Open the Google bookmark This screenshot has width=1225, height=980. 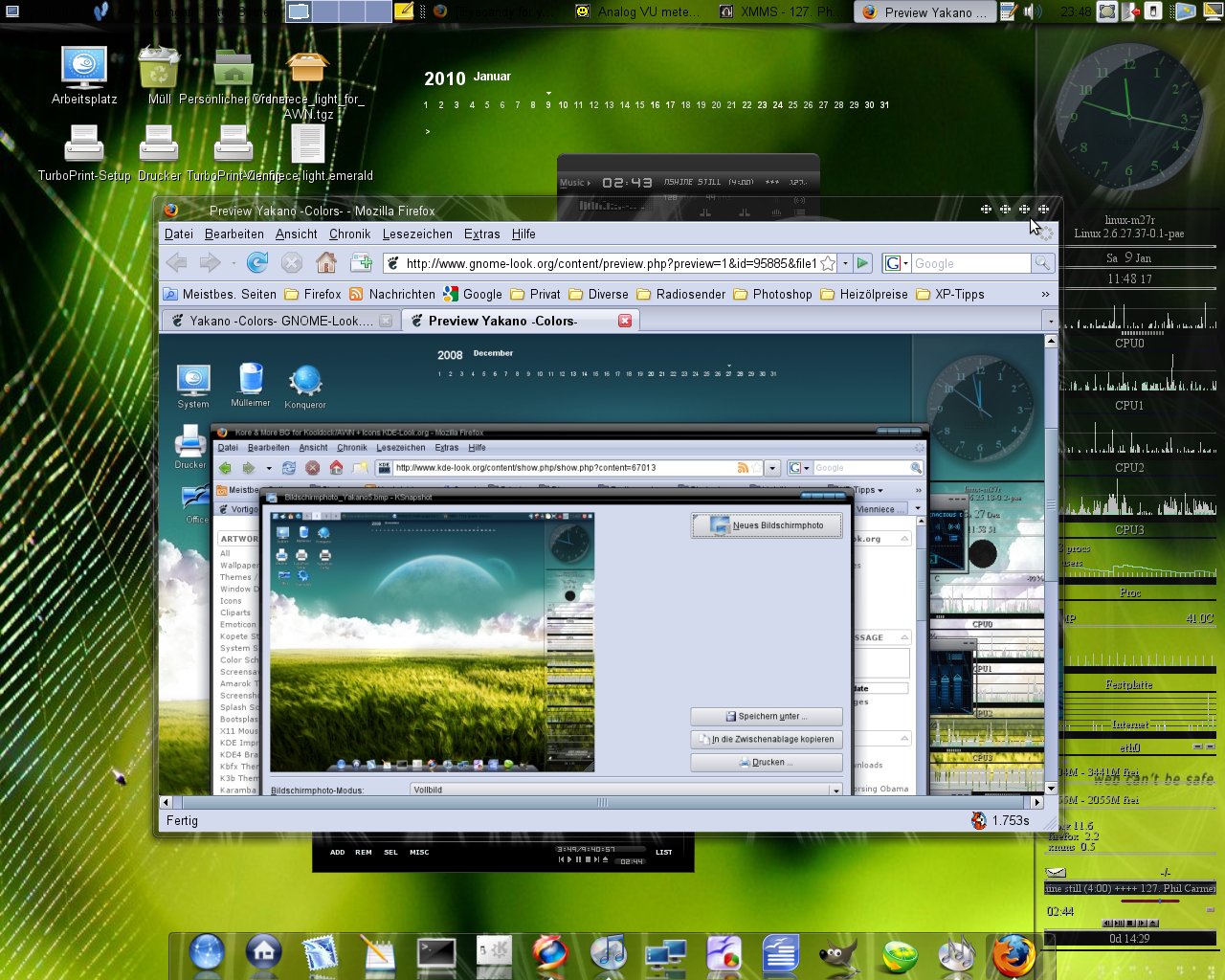[x=473, y=294]
